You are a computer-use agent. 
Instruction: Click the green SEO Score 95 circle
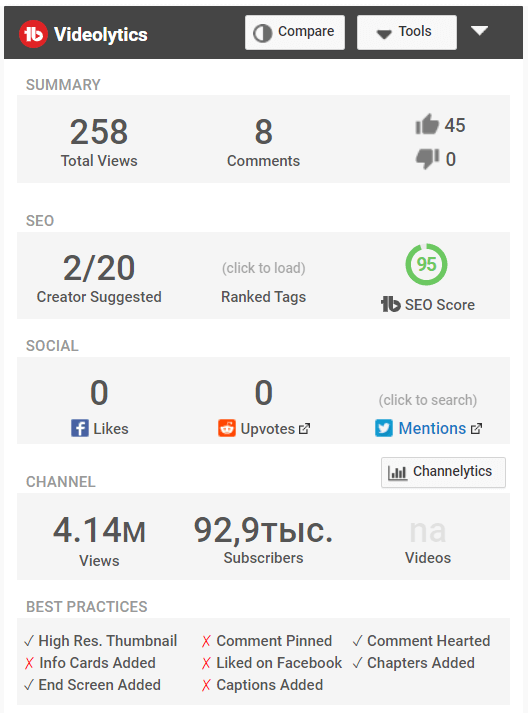coord(426,265)
